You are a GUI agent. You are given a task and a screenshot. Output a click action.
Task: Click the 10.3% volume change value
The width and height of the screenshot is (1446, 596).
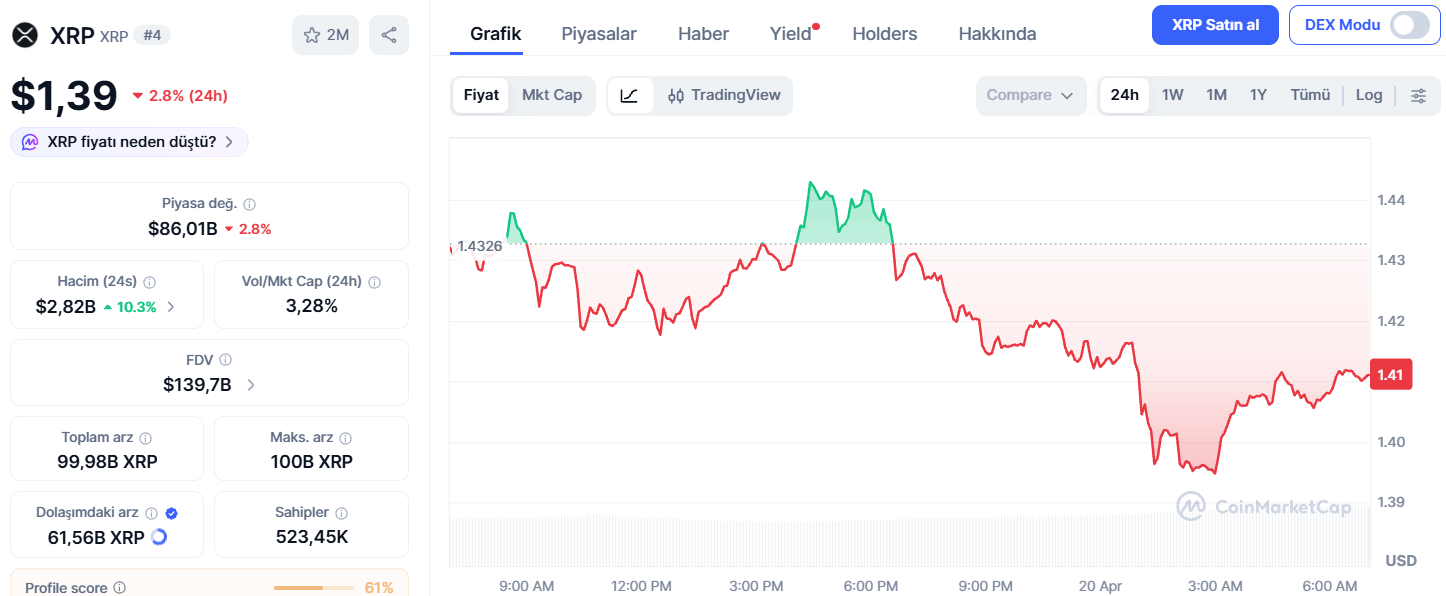(x=137, y=307)
